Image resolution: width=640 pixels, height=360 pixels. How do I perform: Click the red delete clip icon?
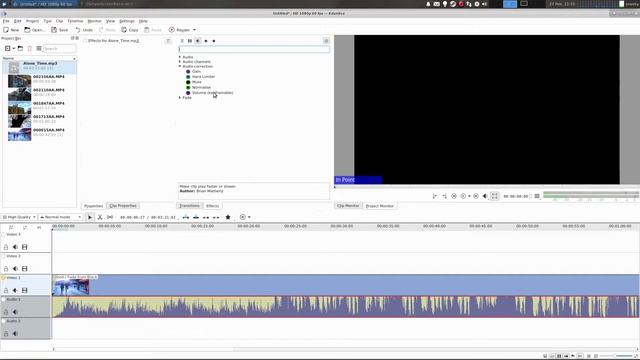(29, 49)
